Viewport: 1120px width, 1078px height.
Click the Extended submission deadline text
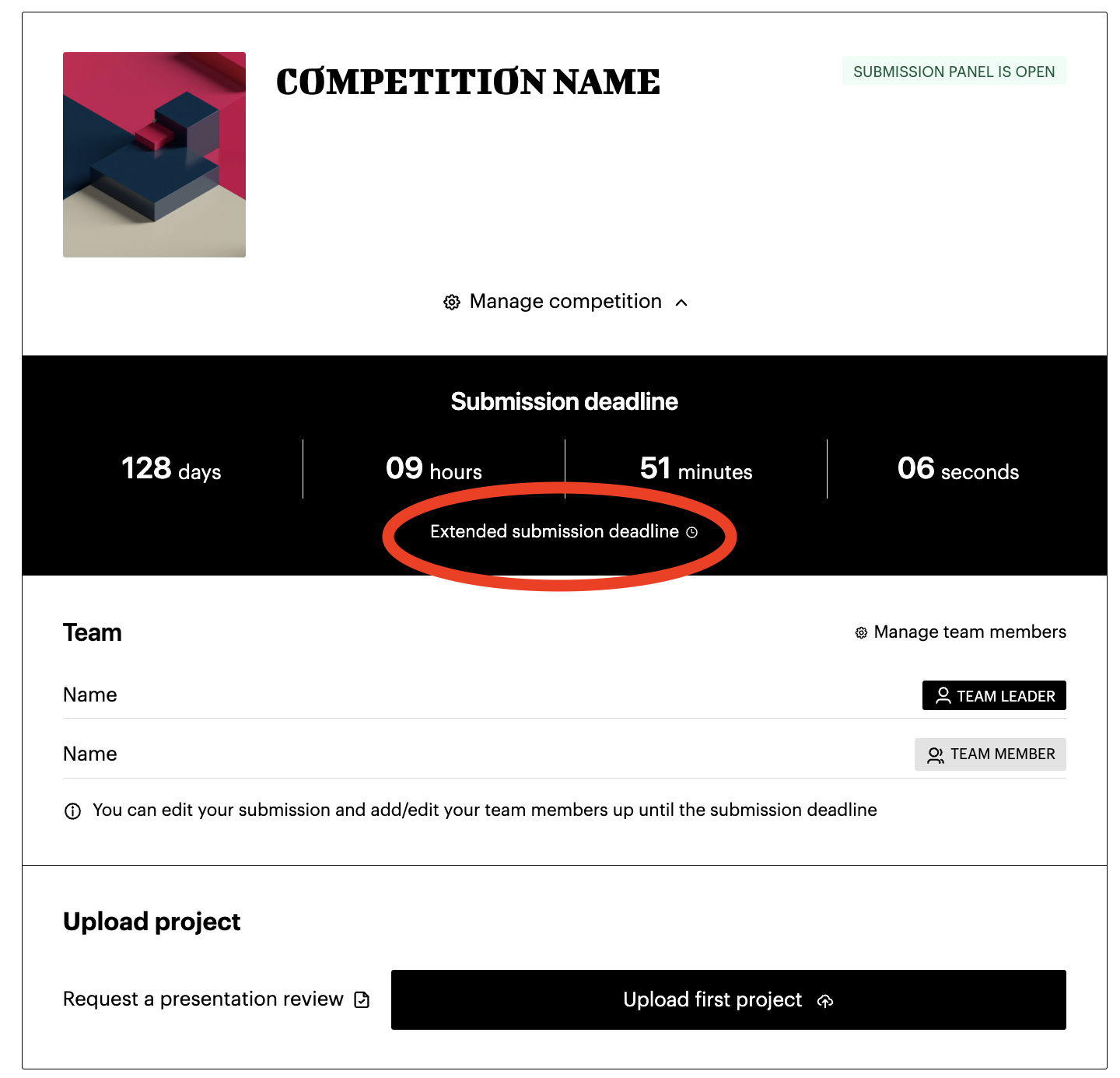(554, 532)
